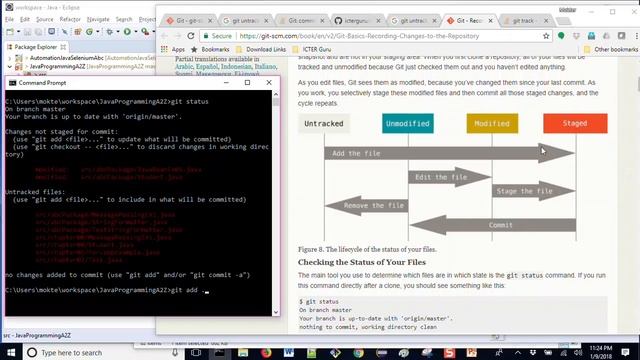
Task: Open the Indonesian translation link
Action: [x=236, y=67]
